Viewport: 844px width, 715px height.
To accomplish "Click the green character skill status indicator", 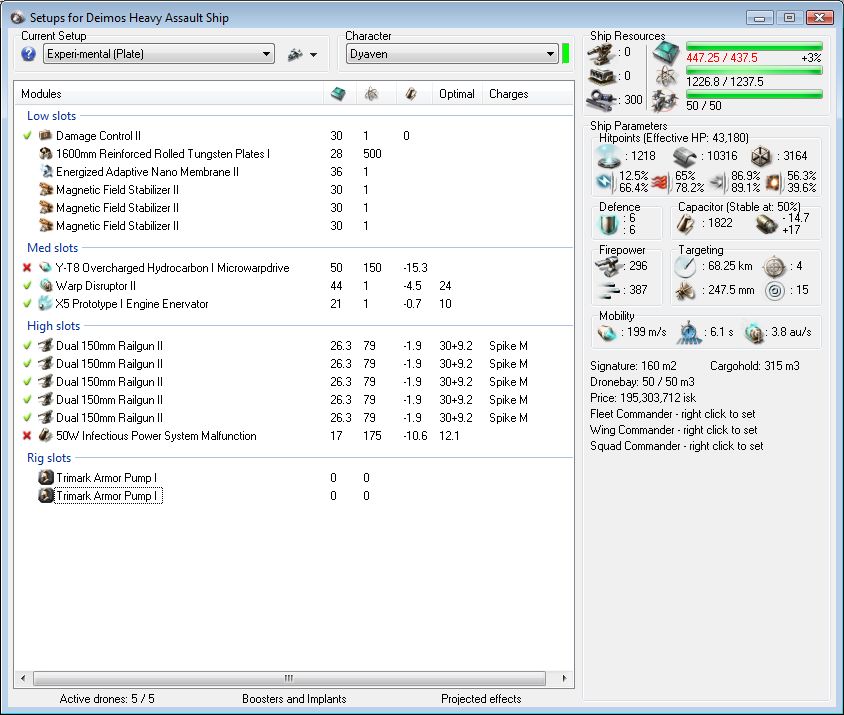I will pyautogui.click(x=565, y=54).
